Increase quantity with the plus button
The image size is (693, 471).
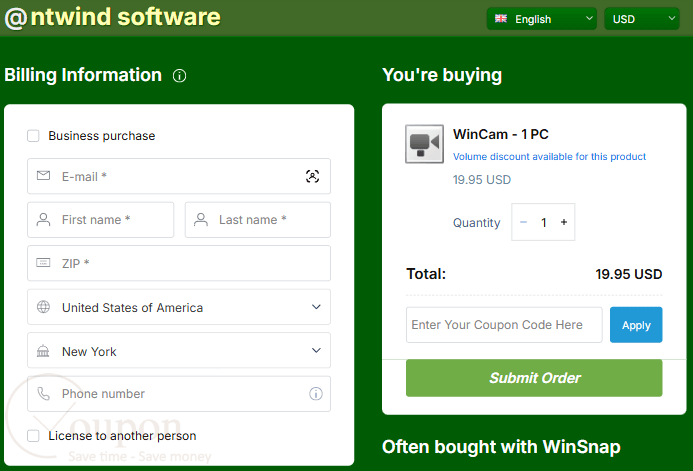pyautogui.click(x=564, y=222)
